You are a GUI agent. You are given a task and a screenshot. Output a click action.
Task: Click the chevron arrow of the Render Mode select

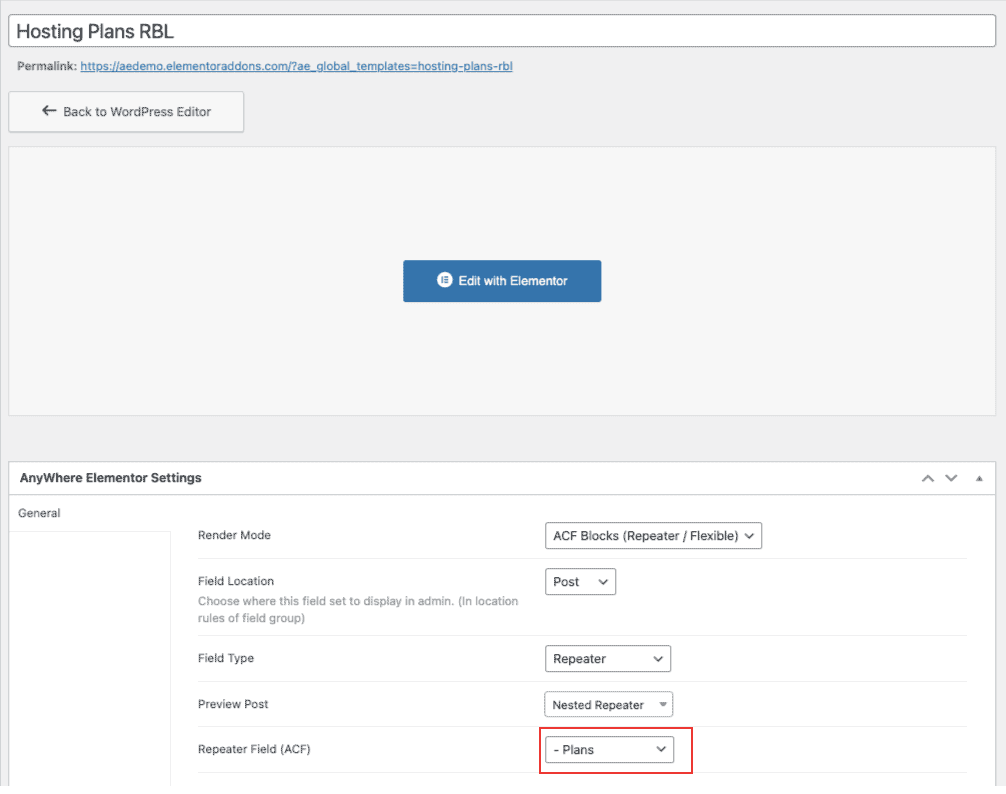pos(749,536)
